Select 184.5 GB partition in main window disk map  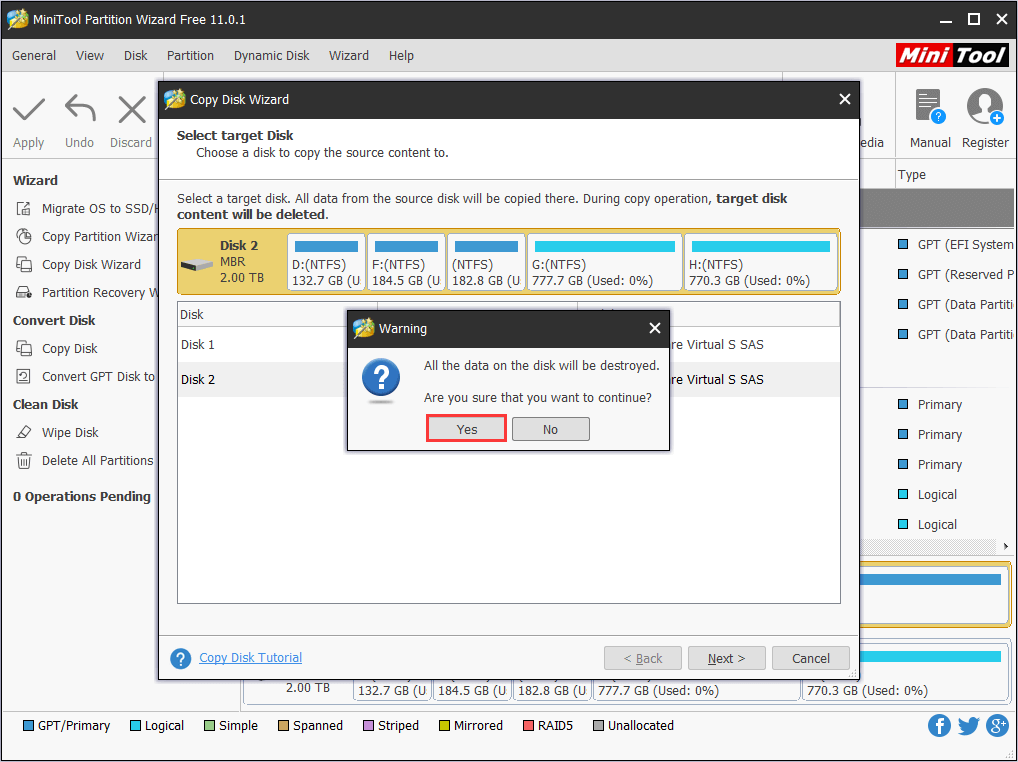(x=472, y=689)
